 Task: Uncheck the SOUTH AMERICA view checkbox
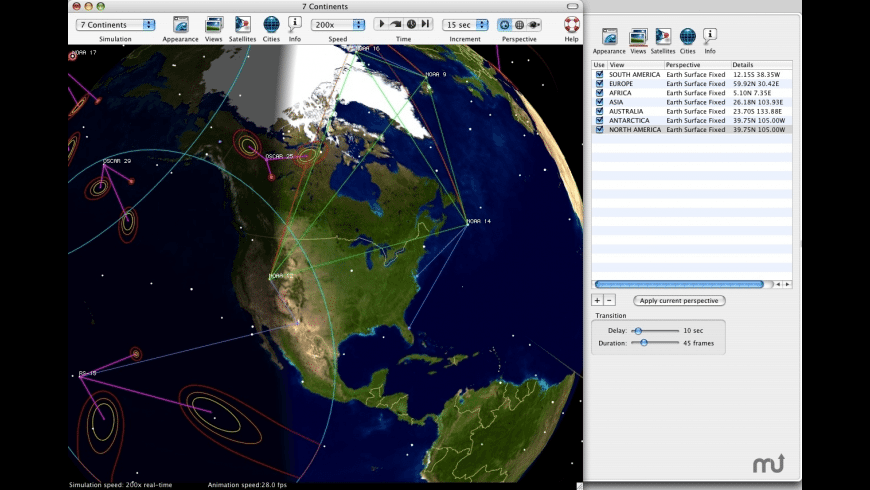click(599, 75)
